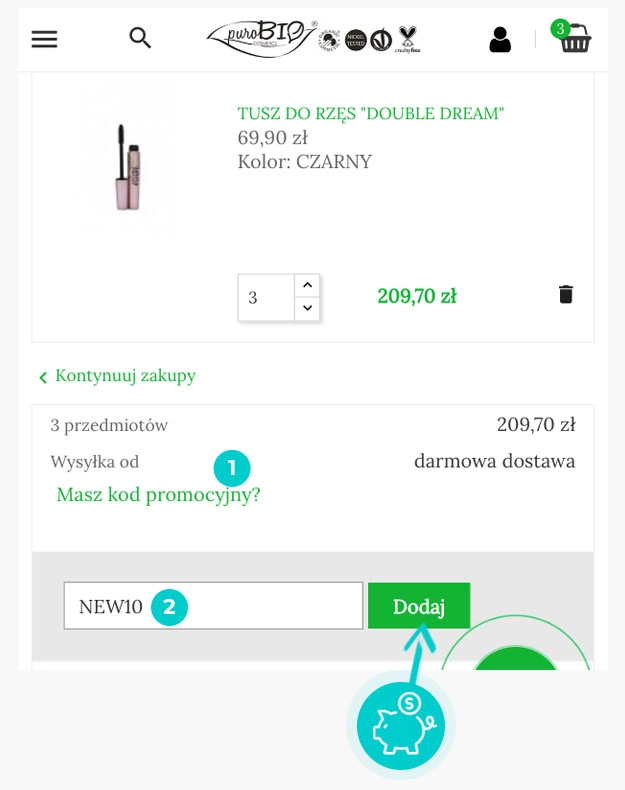This screenshot has height=790, width=625.
Task: Click the step 2 numbered marker
Action: [x=169, y=606]
